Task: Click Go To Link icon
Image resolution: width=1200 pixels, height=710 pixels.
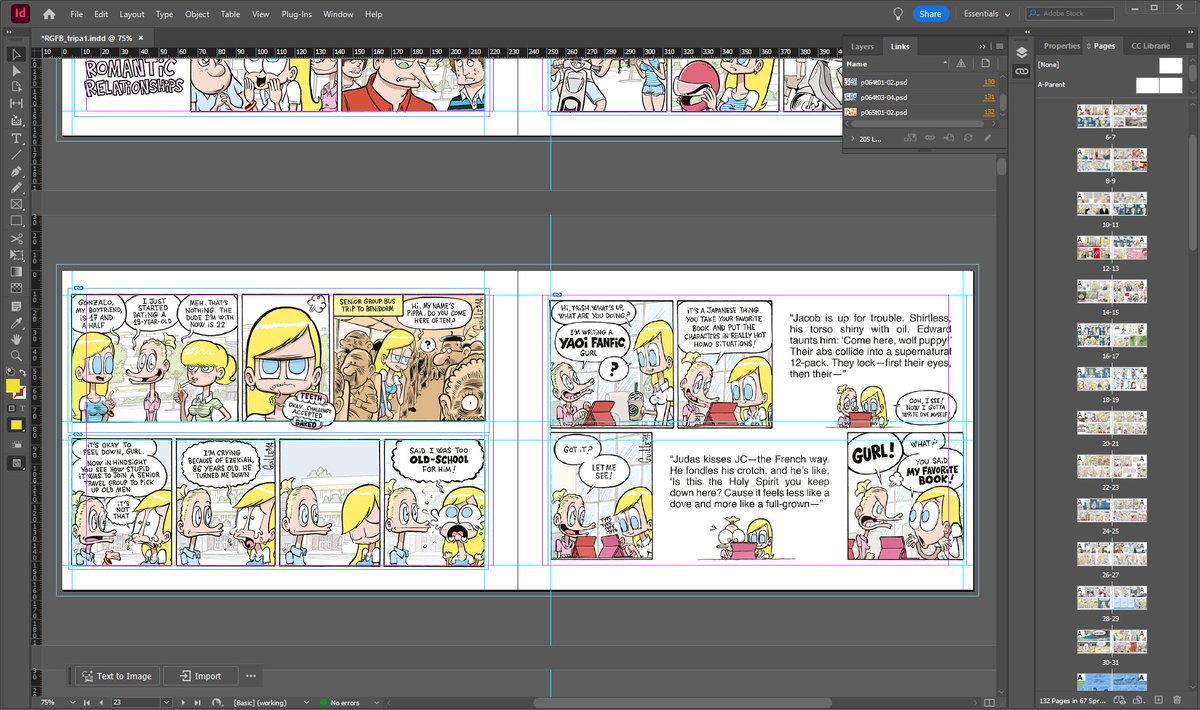Action: (x=949, y=138)
